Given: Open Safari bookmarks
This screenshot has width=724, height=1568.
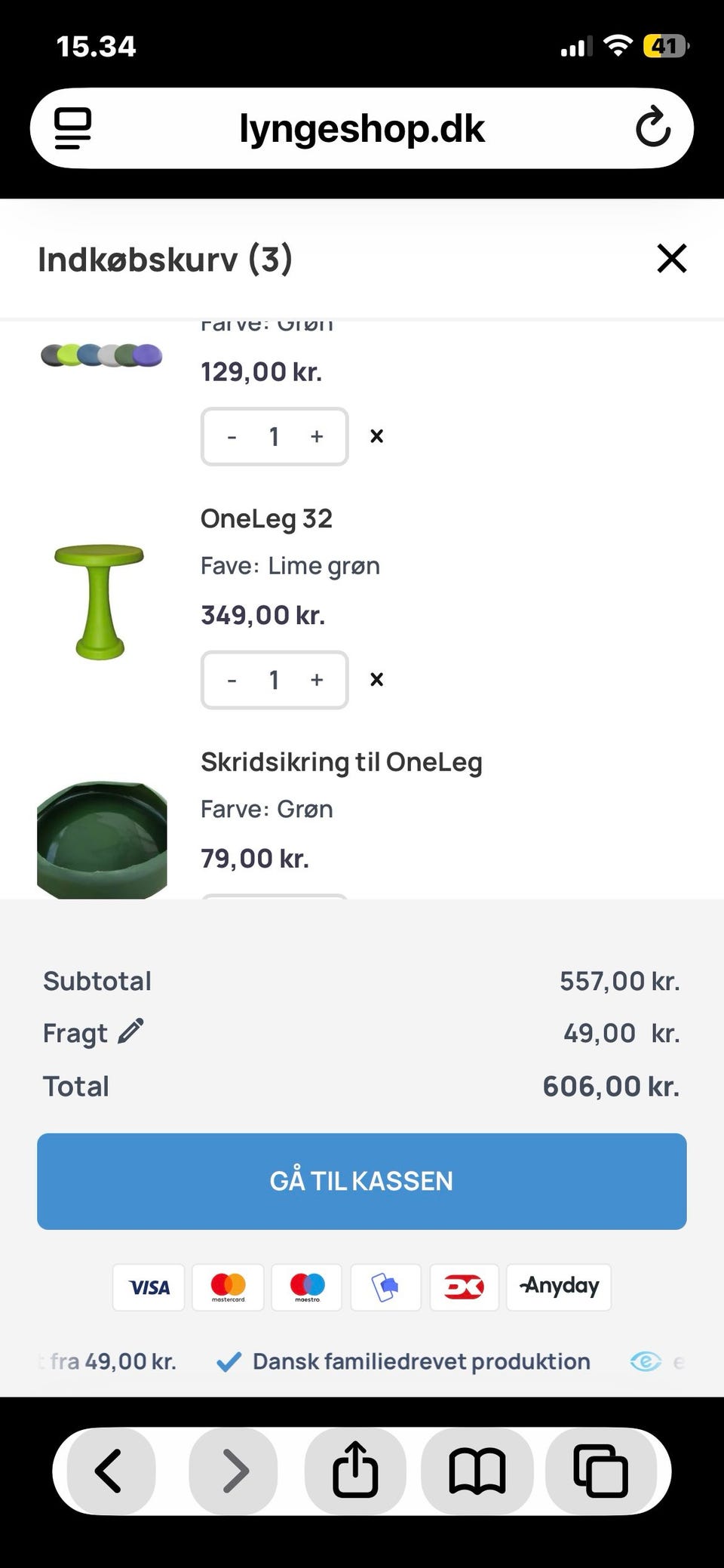Looking at the screenshot, I should pos(477,1471).
